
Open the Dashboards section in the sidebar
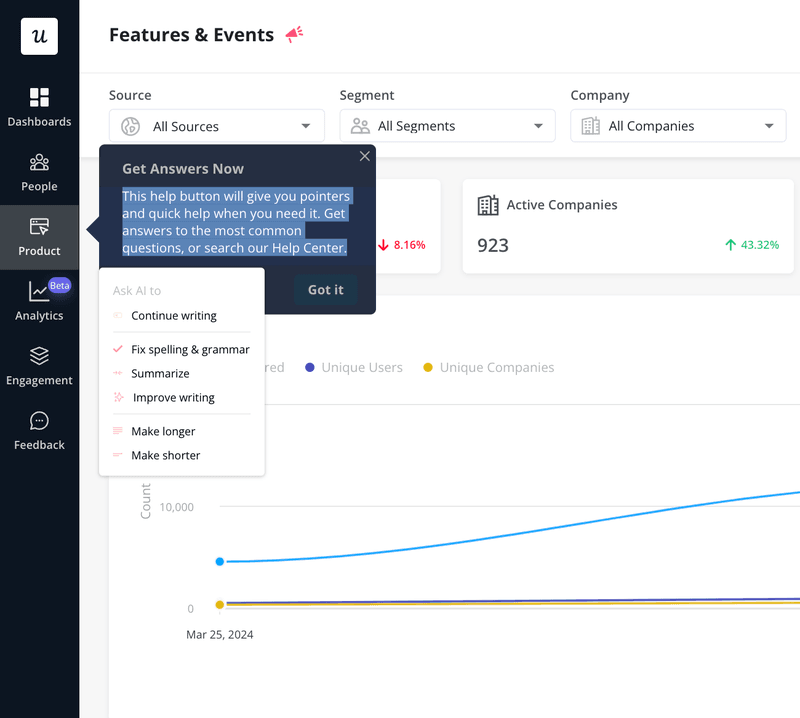(39, 107)
